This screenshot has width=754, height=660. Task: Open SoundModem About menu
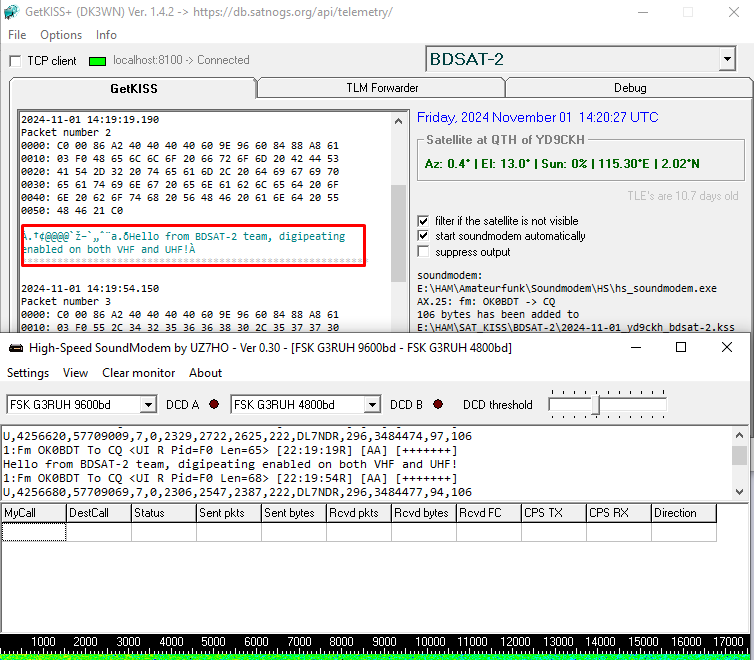pyautogui.click(x=205, y=373)
